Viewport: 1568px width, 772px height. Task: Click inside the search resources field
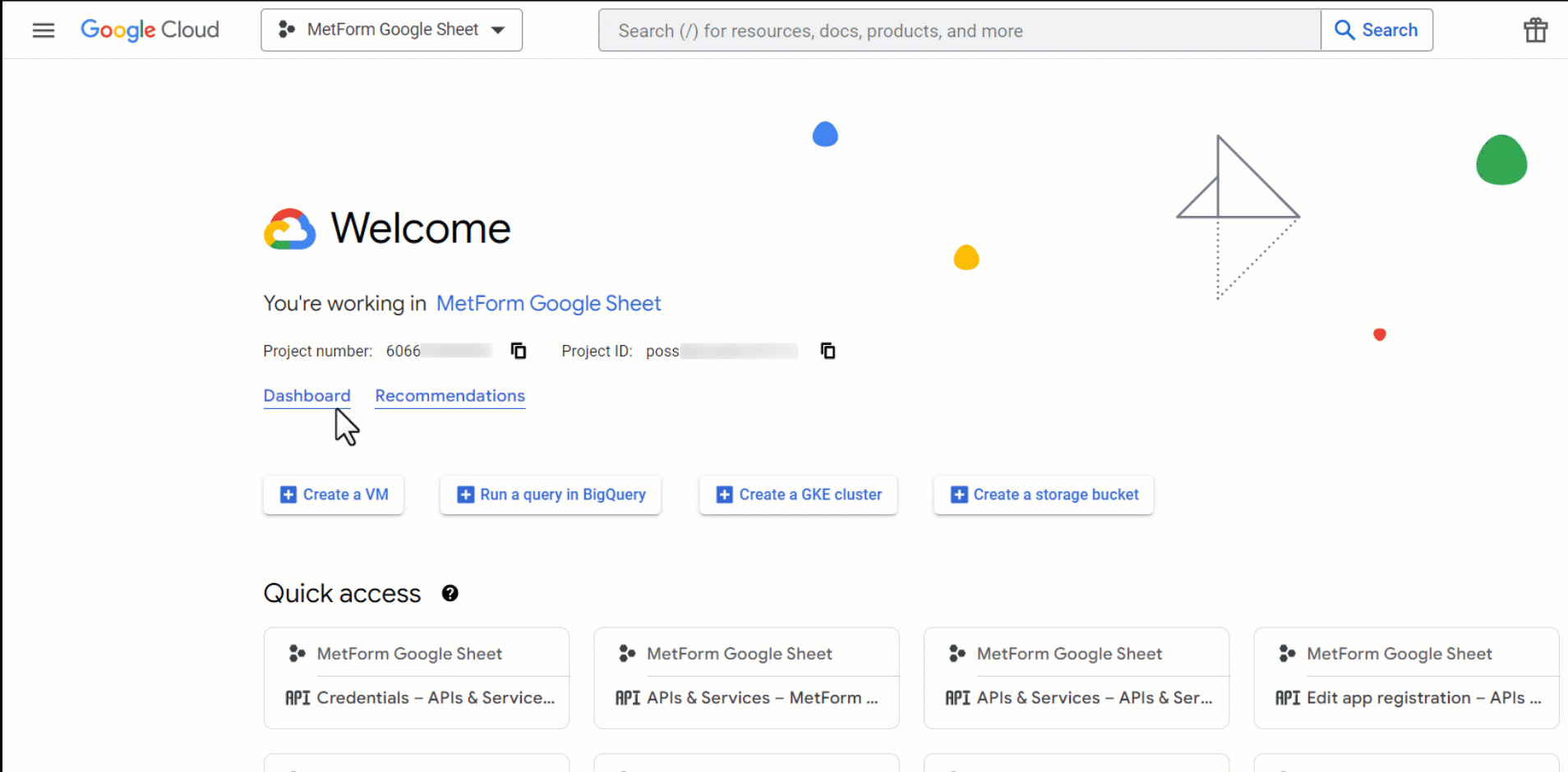coord(904,30)
